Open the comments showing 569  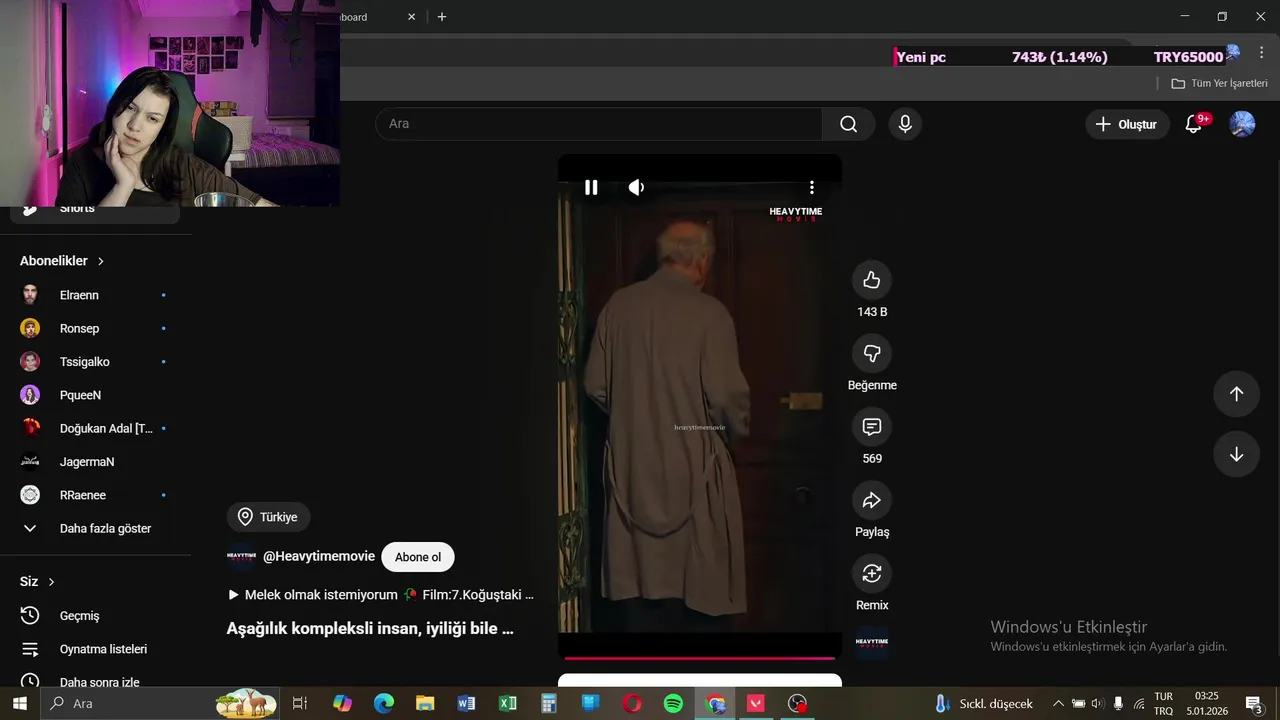point(872,427)
